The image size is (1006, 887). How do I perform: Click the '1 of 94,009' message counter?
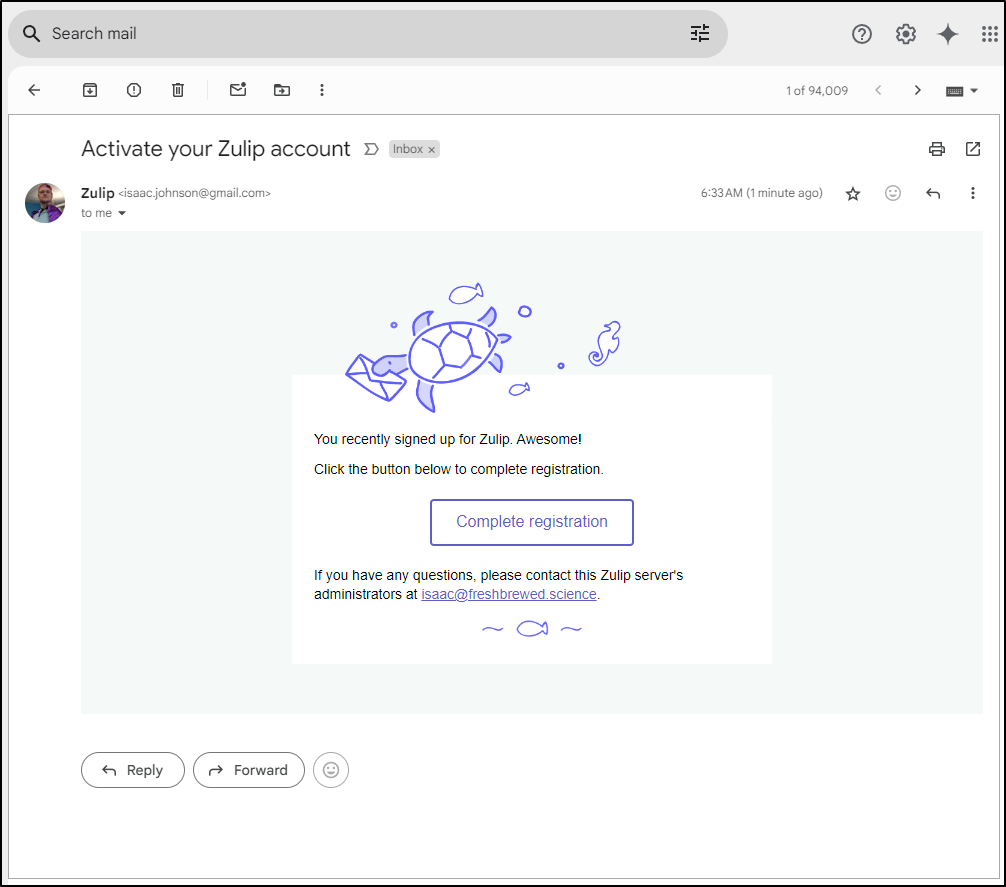click(817, 91)
